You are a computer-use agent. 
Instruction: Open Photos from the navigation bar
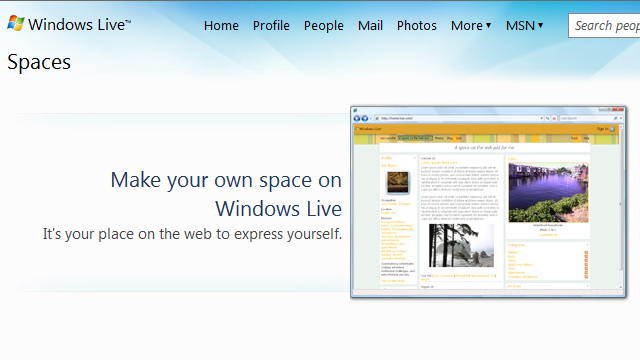pos(417,26)
